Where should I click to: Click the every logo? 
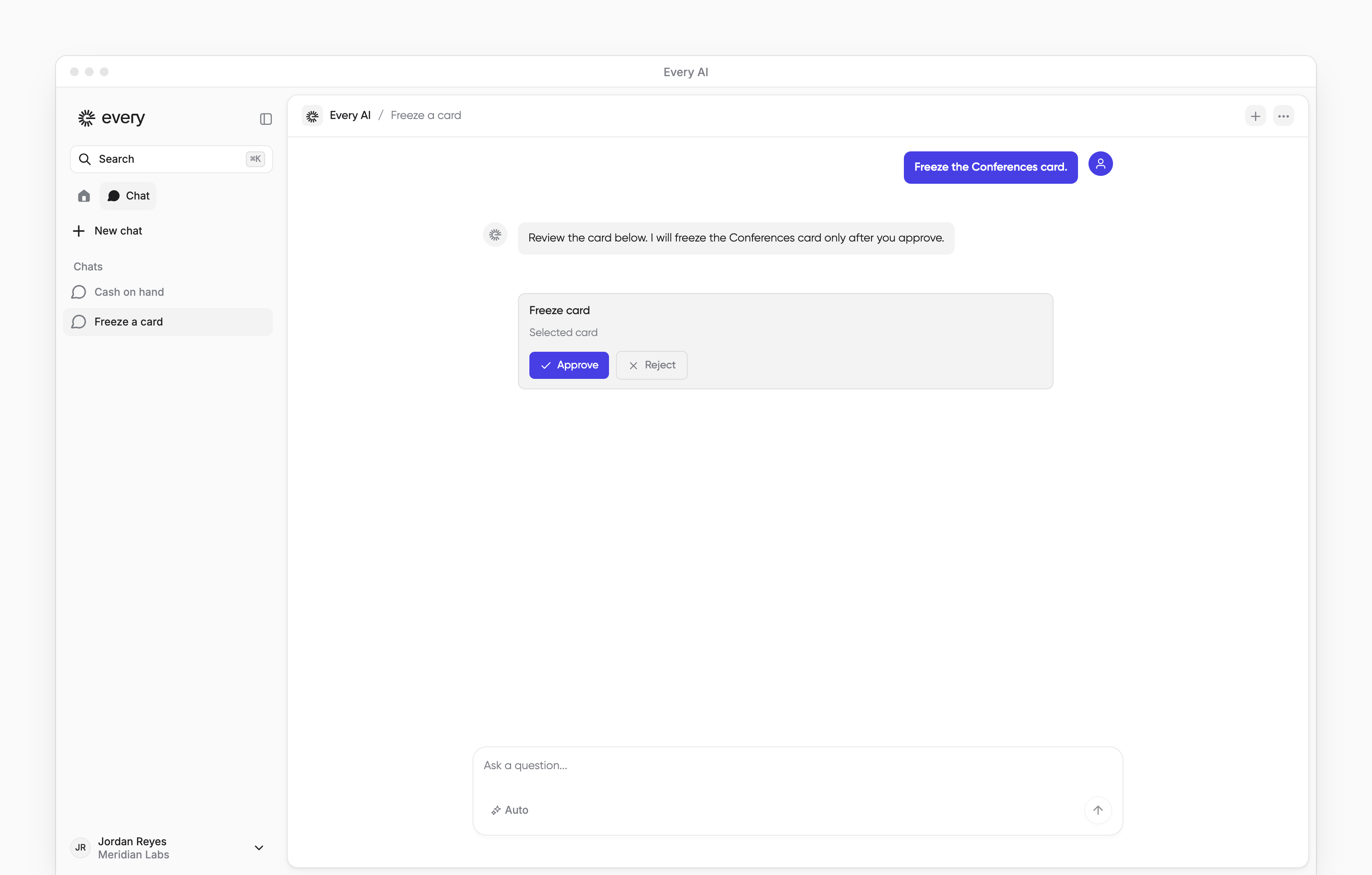pyautogui.click(x=112, y=118)
